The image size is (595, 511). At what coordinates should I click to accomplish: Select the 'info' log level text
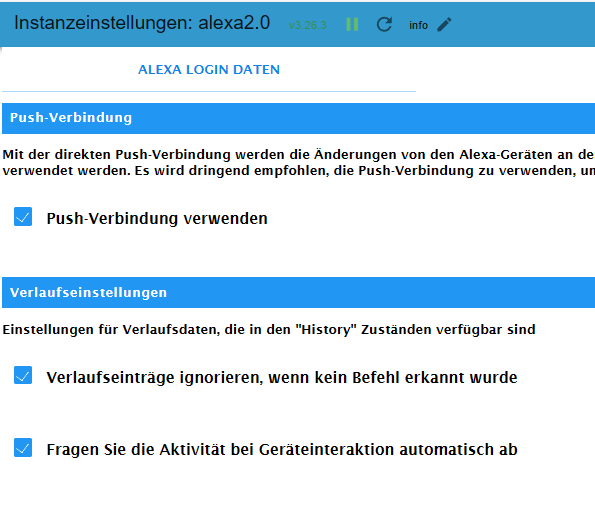[x=418, y=25]
